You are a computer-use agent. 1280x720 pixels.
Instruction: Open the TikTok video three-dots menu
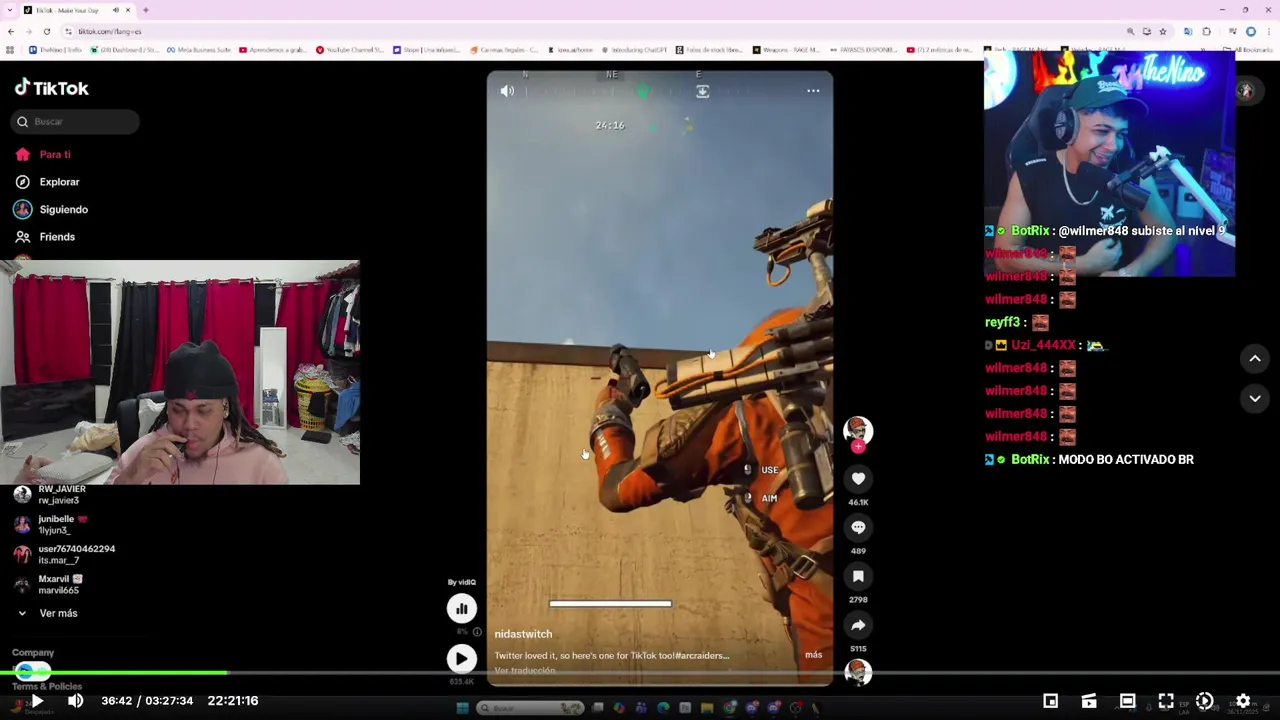(813, 91)
